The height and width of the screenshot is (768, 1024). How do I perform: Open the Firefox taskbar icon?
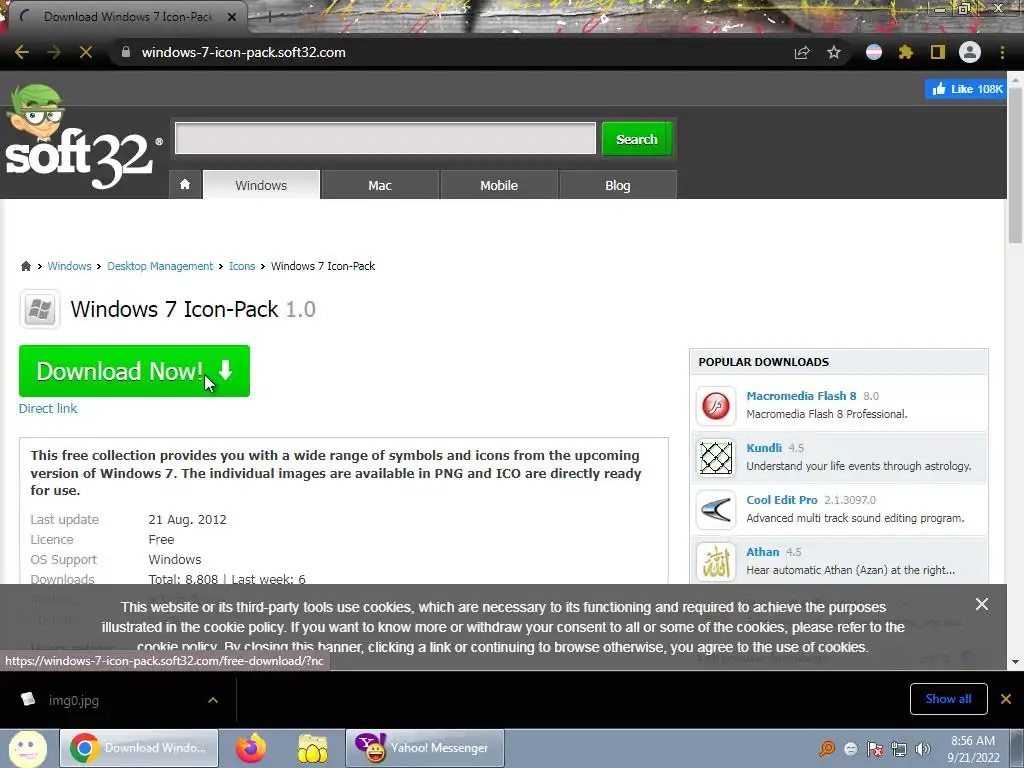[251, 748]
